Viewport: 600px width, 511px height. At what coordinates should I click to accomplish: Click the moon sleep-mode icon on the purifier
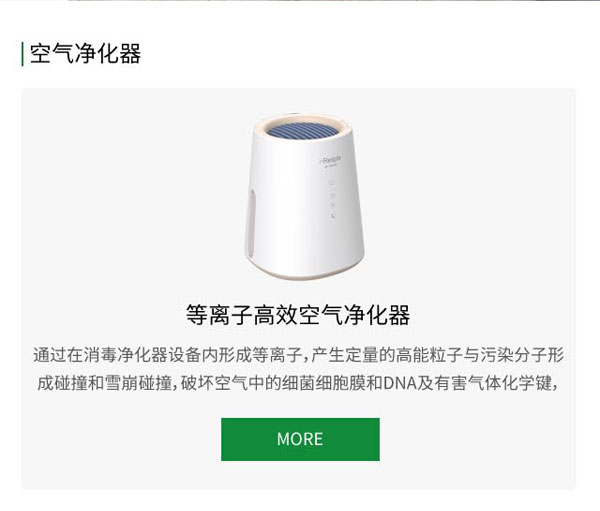pyautogui.click(x=333, y=216)
